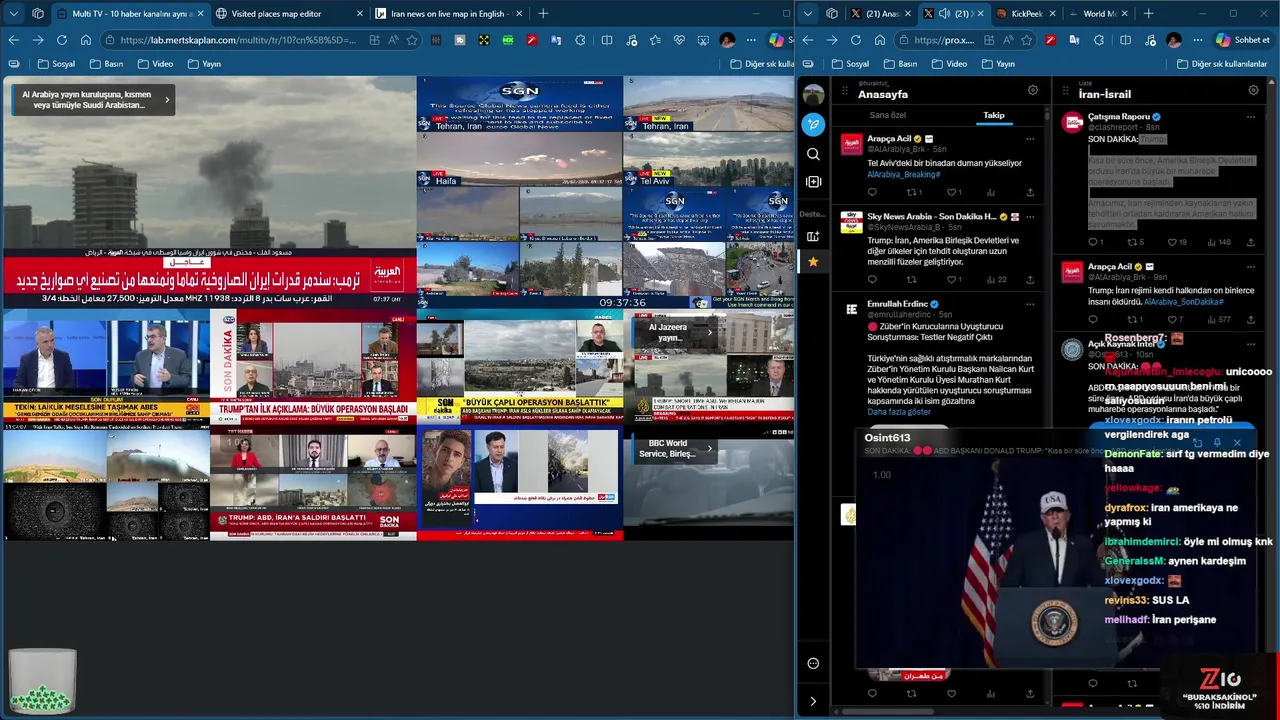Open the Video bookmarks folder in the left browser
Image resolution: width=1280 pixels, height=720 pixels.
[x=154, y=63]
